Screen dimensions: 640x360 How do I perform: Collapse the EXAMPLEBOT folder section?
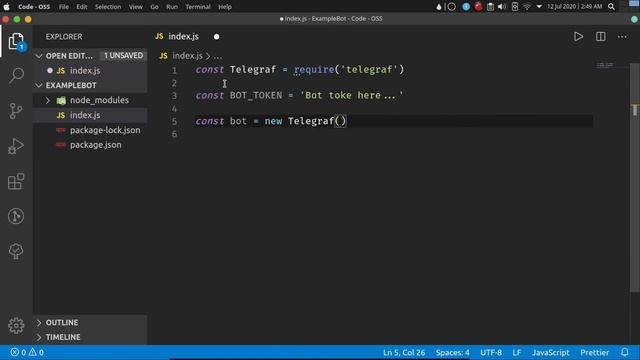(x=40, y=85)
